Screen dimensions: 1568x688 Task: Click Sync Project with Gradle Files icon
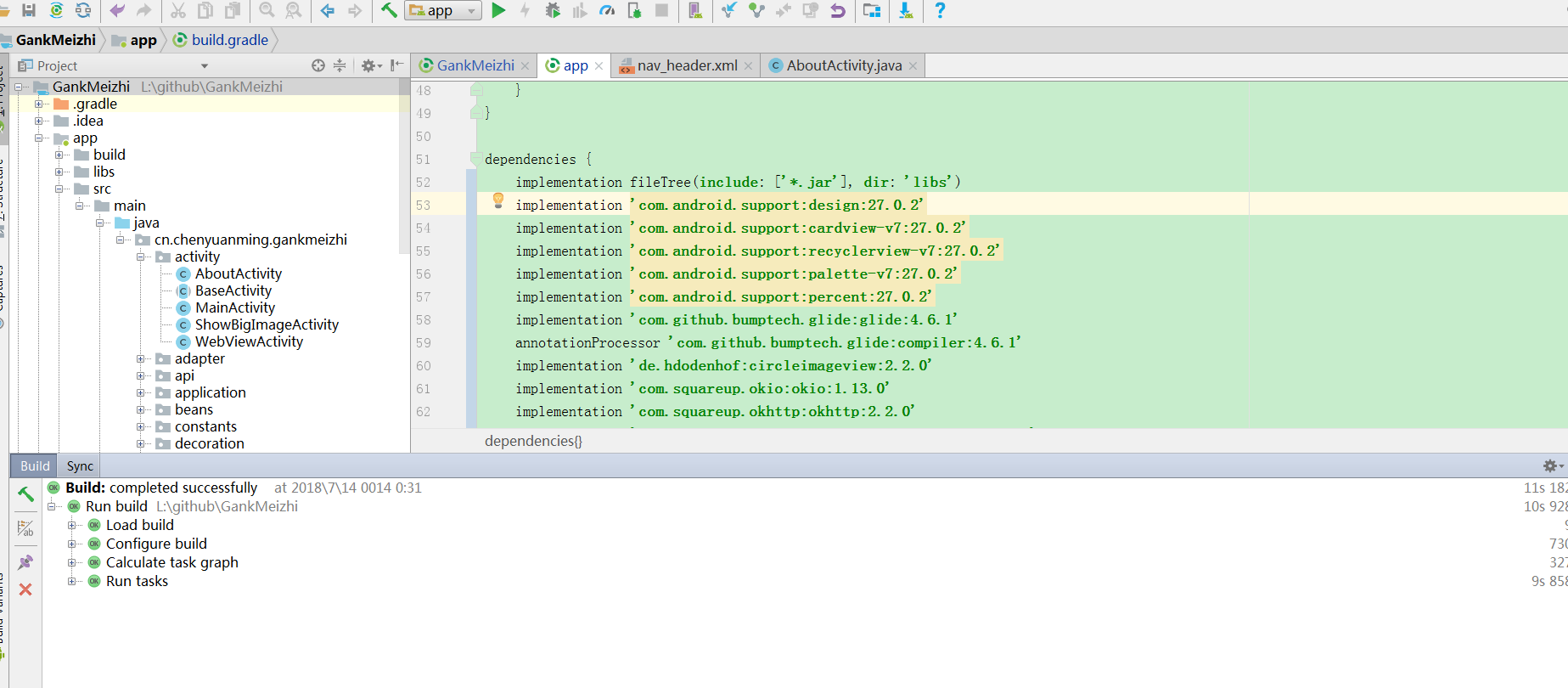tap(56, 10)
